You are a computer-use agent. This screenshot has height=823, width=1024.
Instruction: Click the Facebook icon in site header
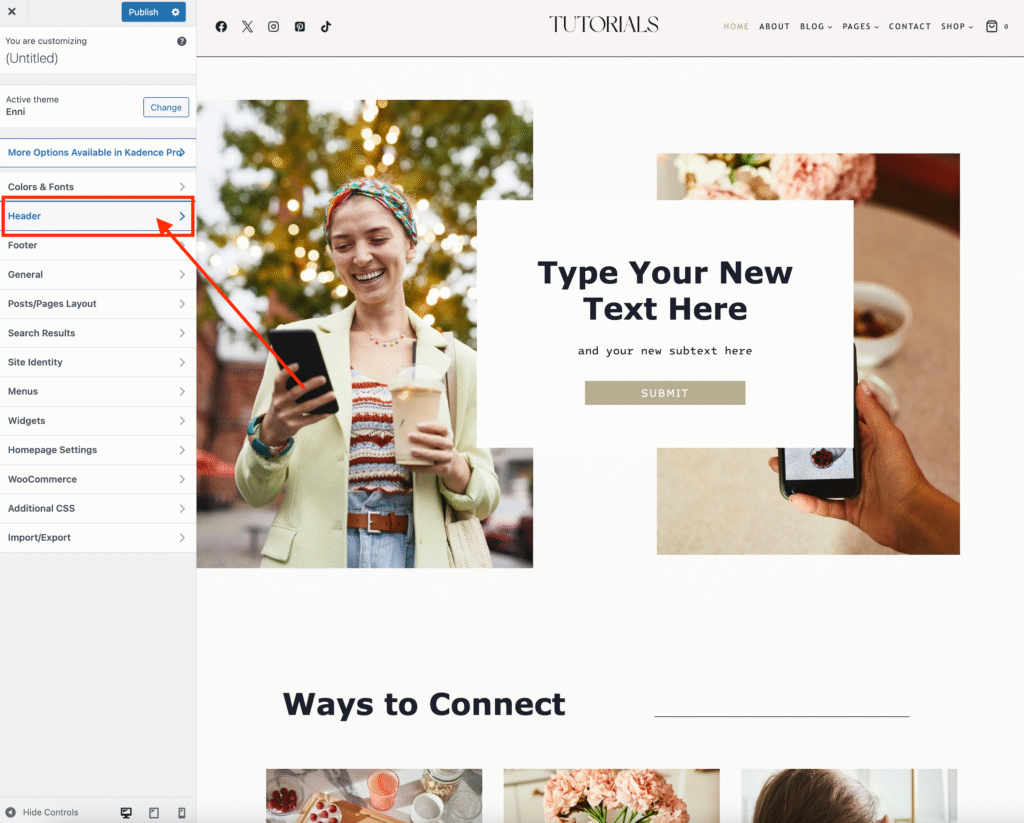click(221, 27)
